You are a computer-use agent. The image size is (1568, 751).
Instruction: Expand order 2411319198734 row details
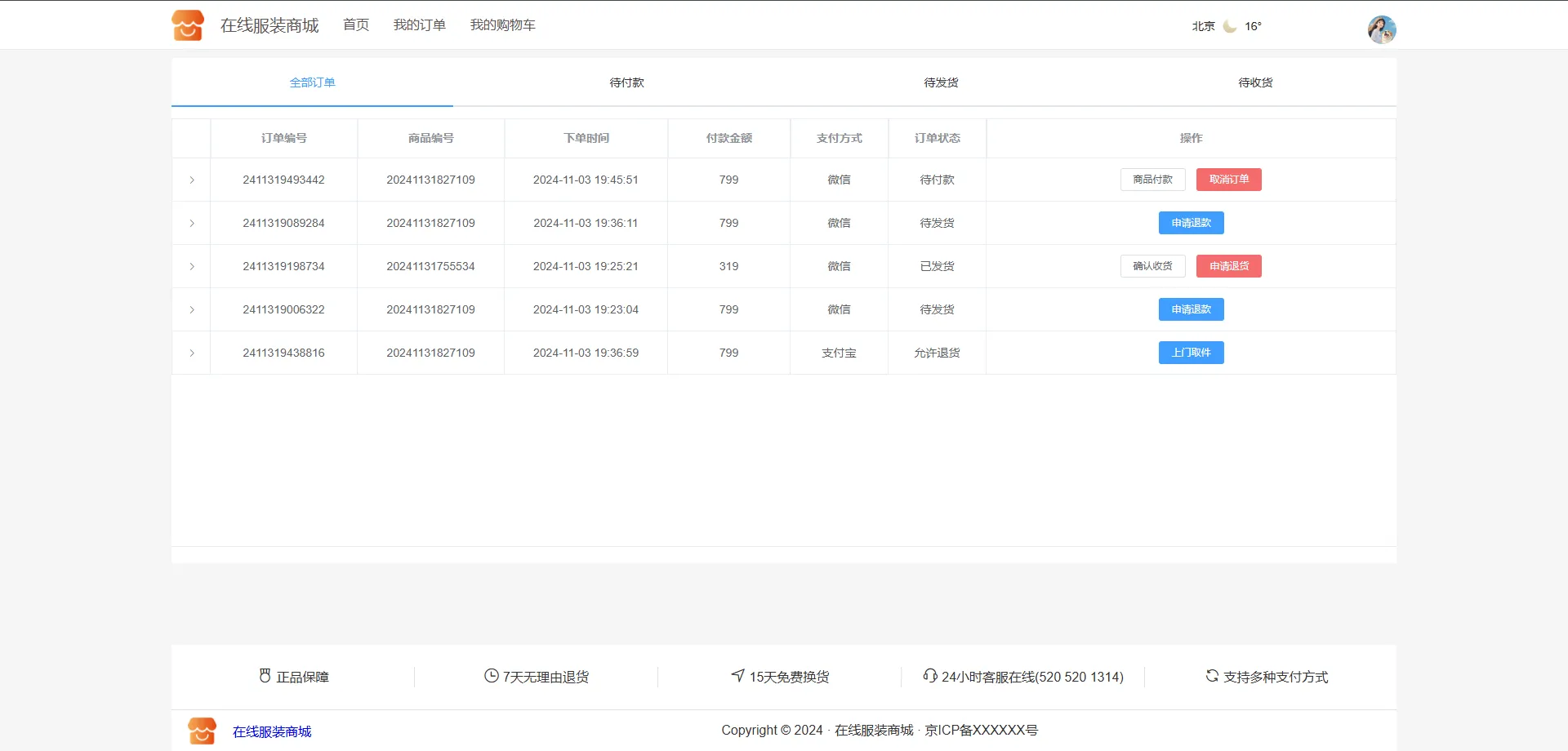pyautogui.click(x=192, y=266)
